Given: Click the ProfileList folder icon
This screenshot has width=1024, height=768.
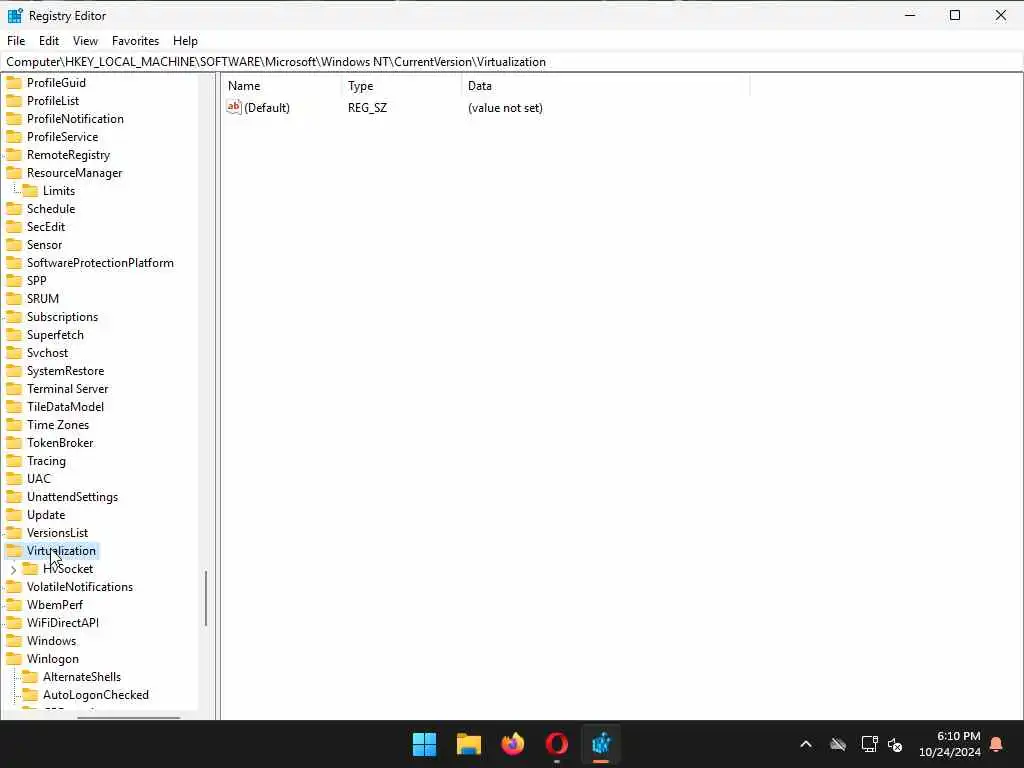Looking at the screenshot, I should 14,101.
